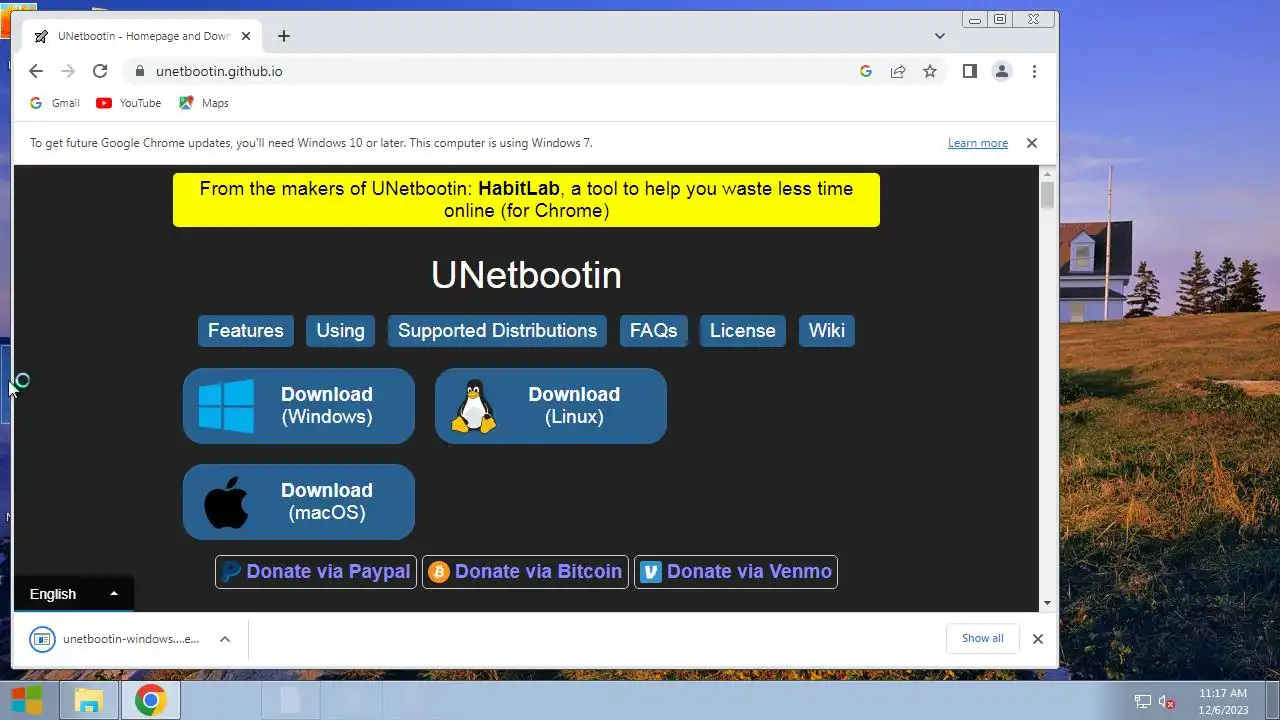Donate via Paypal
1280x720 pixels.
316,572
